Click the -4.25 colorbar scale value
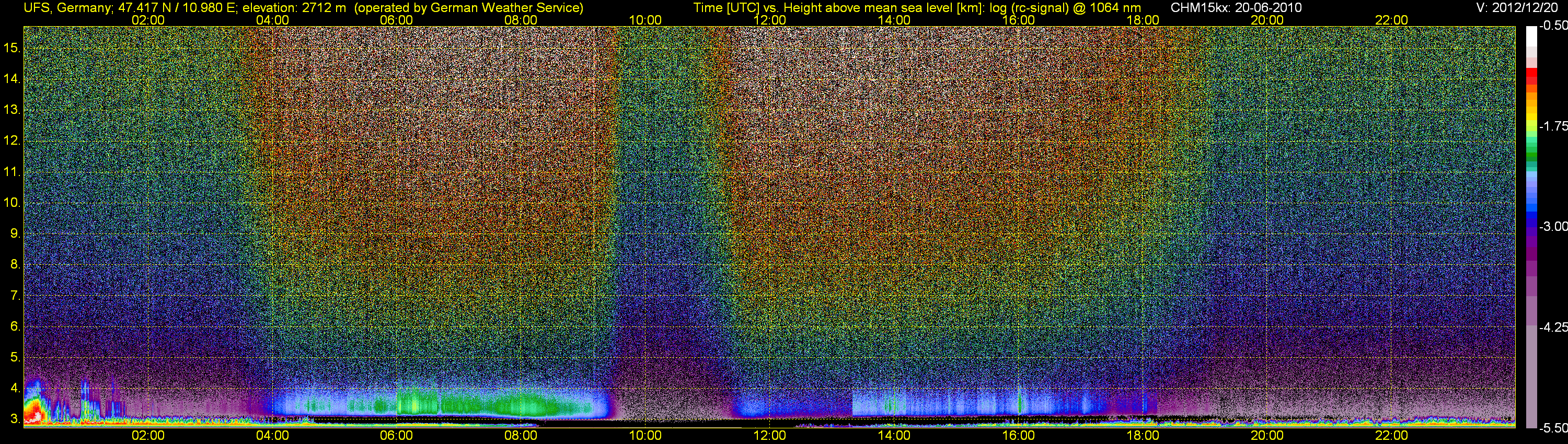This screenshot has height=444, width=1568. [1553, 326]
